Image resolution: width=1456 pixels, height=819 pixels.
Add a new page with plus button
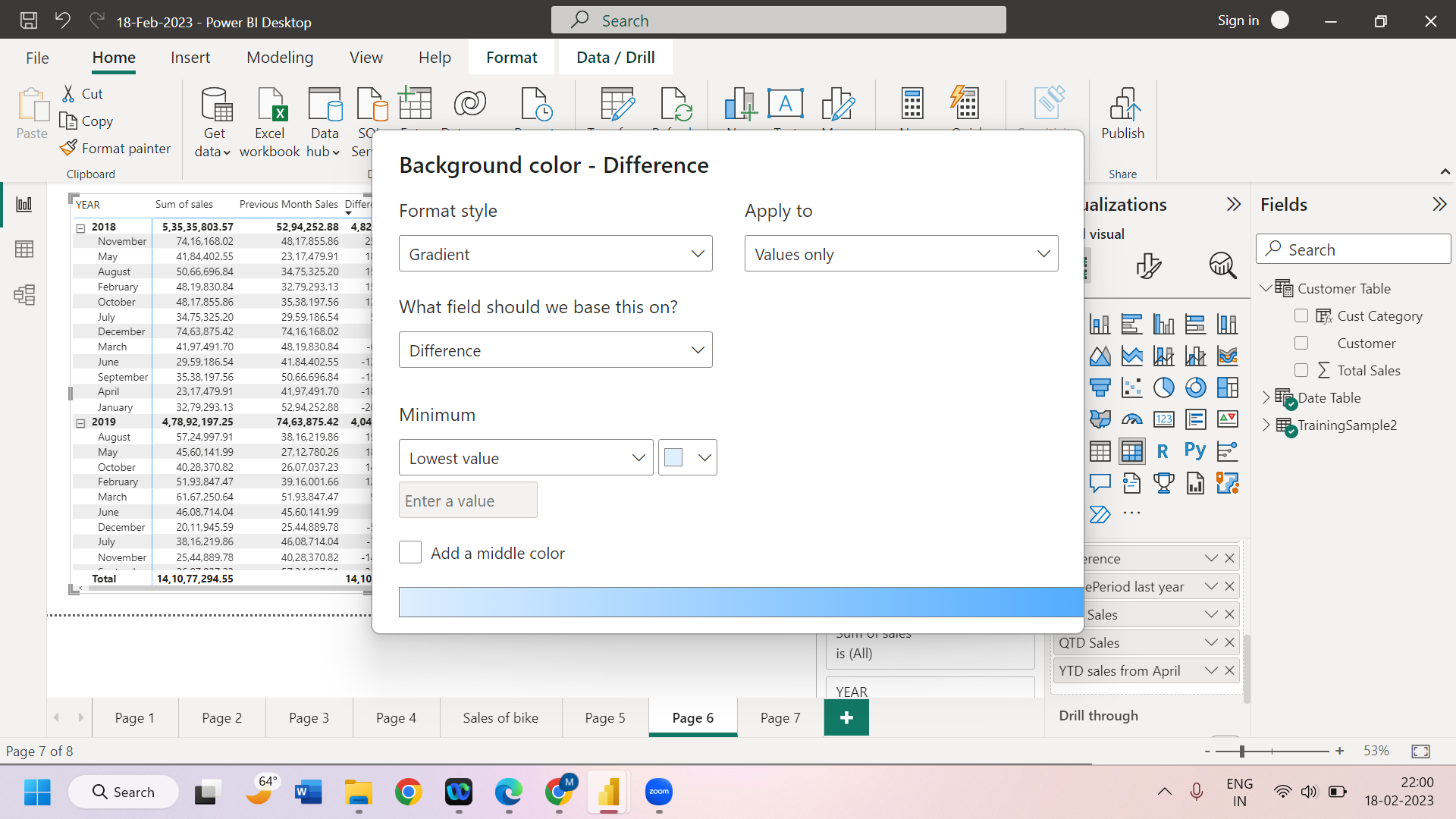(x=846, y=717)
